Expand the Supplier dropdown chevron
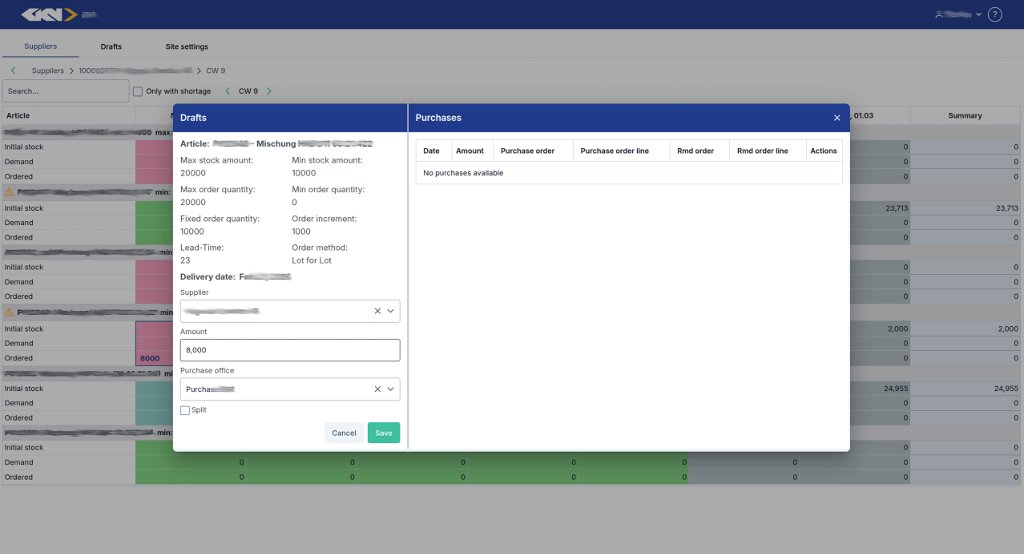 pyautogui.click(x=391, y=311)
